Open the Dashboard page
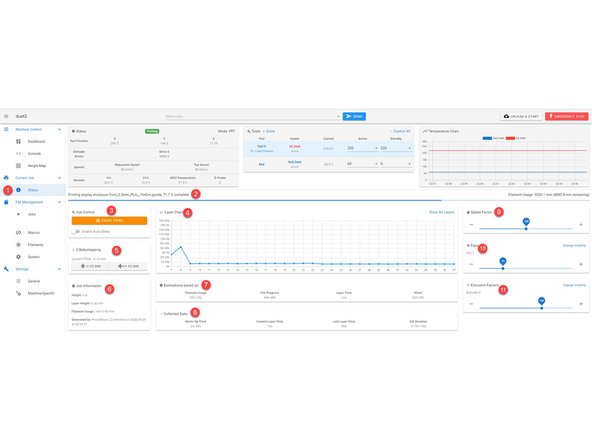Viewport: 592px width, 444px height. pyautogui.click(x=36, y=141)
